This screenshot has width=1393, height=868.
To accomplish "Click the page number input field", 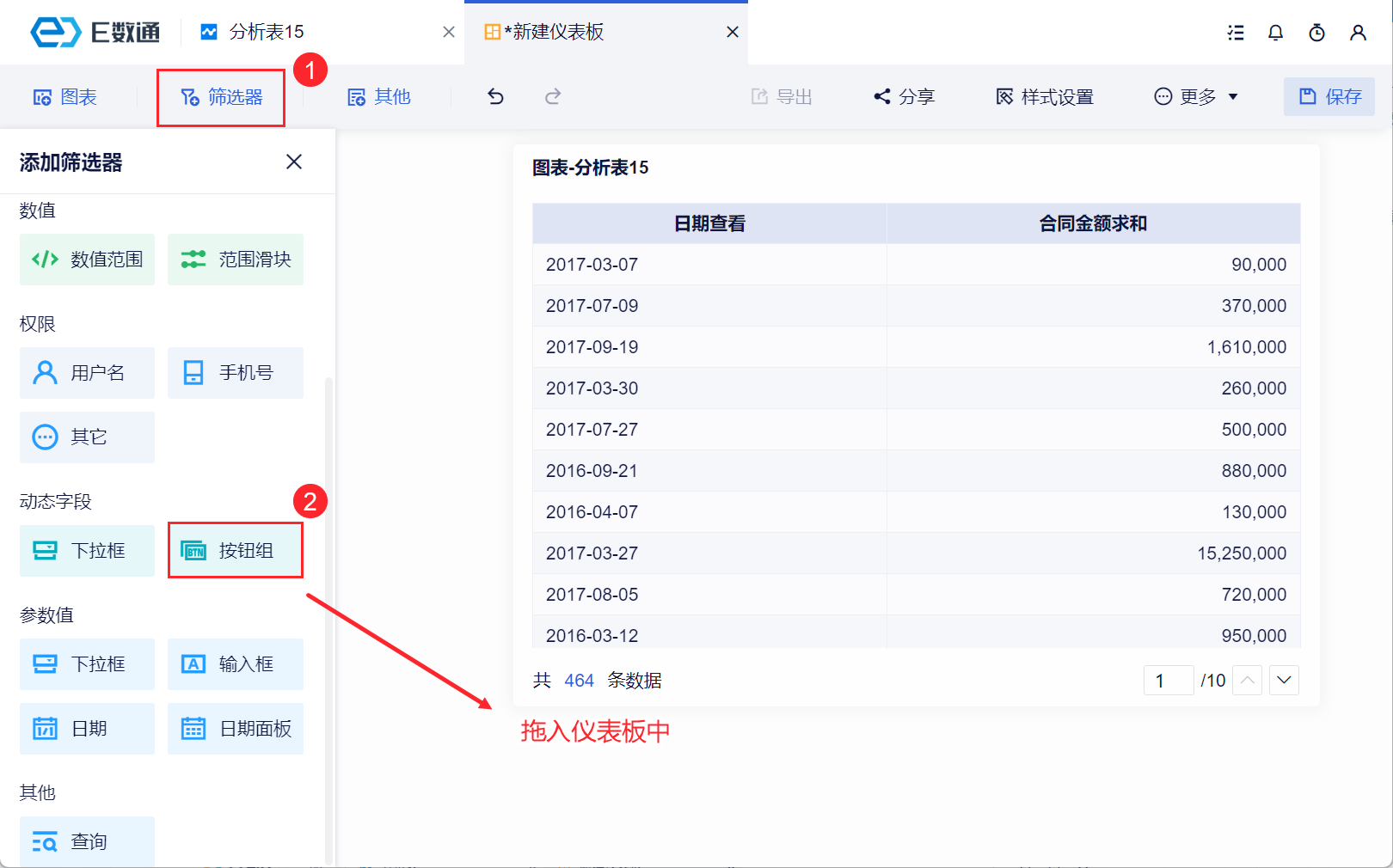I will coord(1169,681).
